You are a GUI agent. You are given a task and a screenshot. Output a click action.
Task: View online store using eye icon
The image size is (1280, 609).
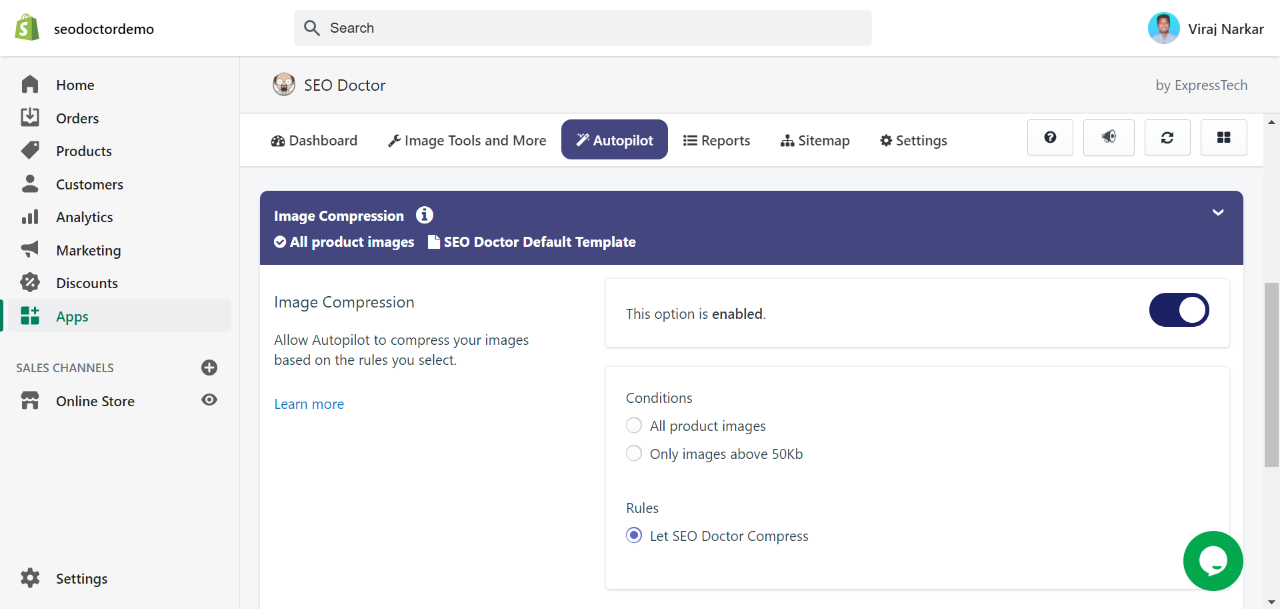pyautogui.click(x=209, y=400)
